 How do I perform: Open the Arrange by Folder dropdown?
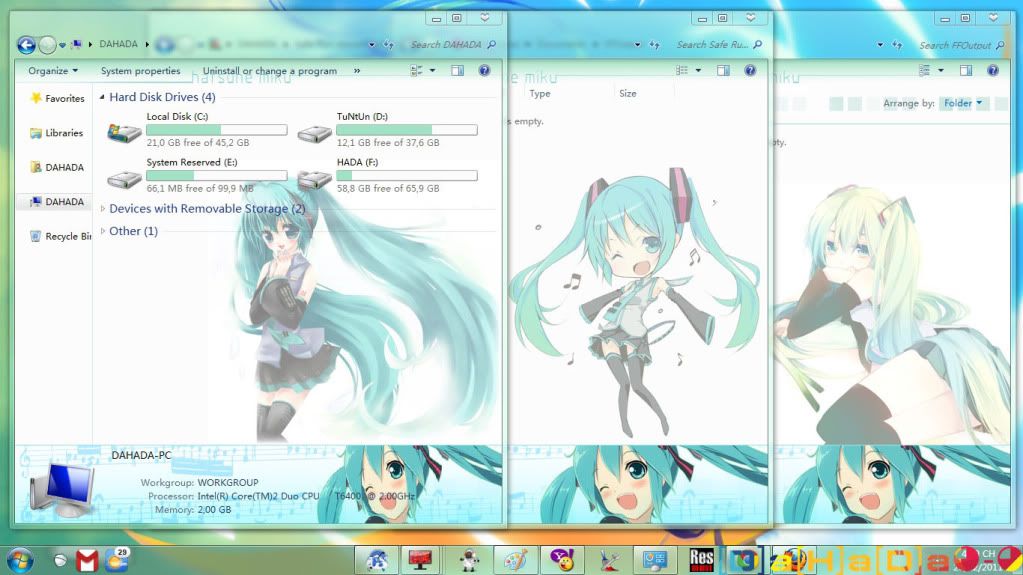(x=963, y=103)
